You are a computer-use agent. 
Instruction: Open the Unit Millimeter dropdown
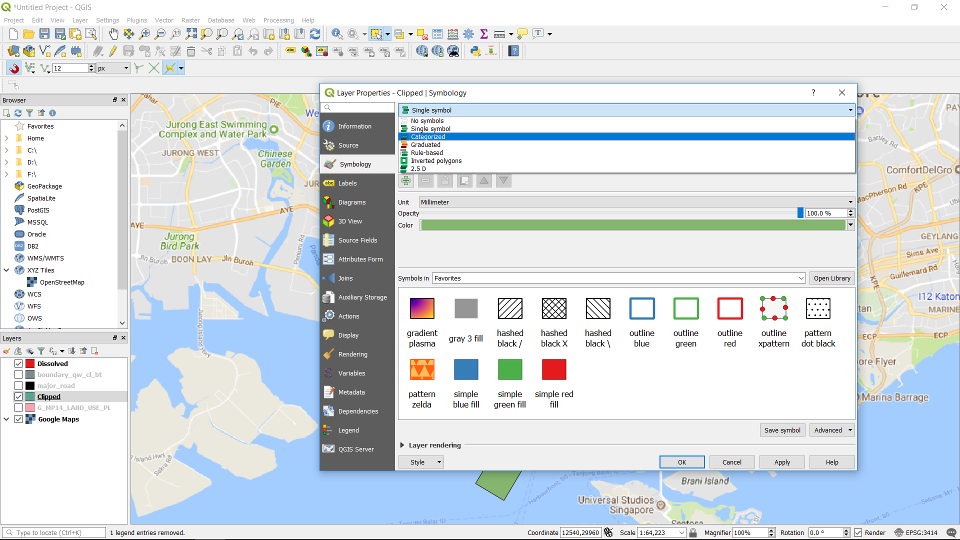(x=637, y=202)
